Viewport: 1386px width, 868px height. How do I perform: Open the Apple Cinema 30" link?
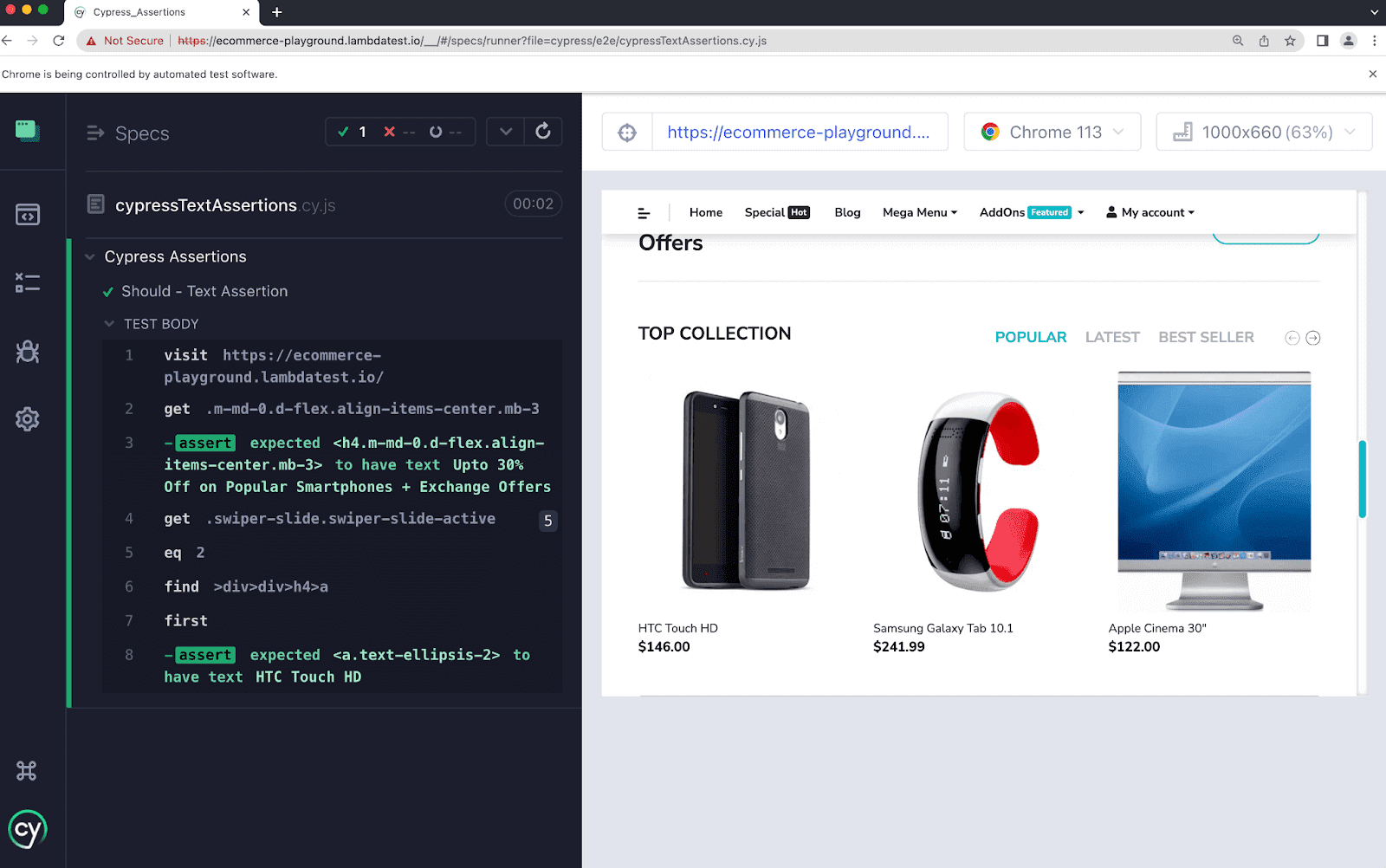(1157, 628)
